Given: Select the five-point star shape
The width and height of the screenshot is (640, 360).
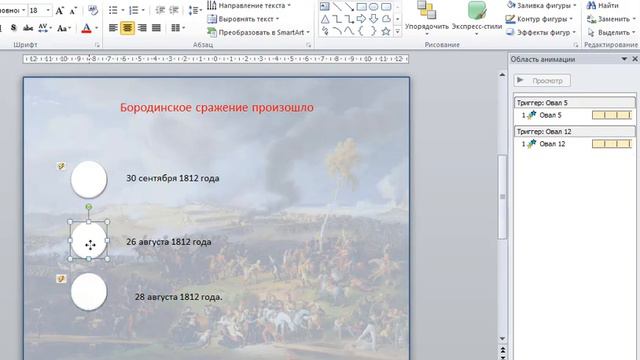Looking at the screenshot, I should (x=386, y=31).
